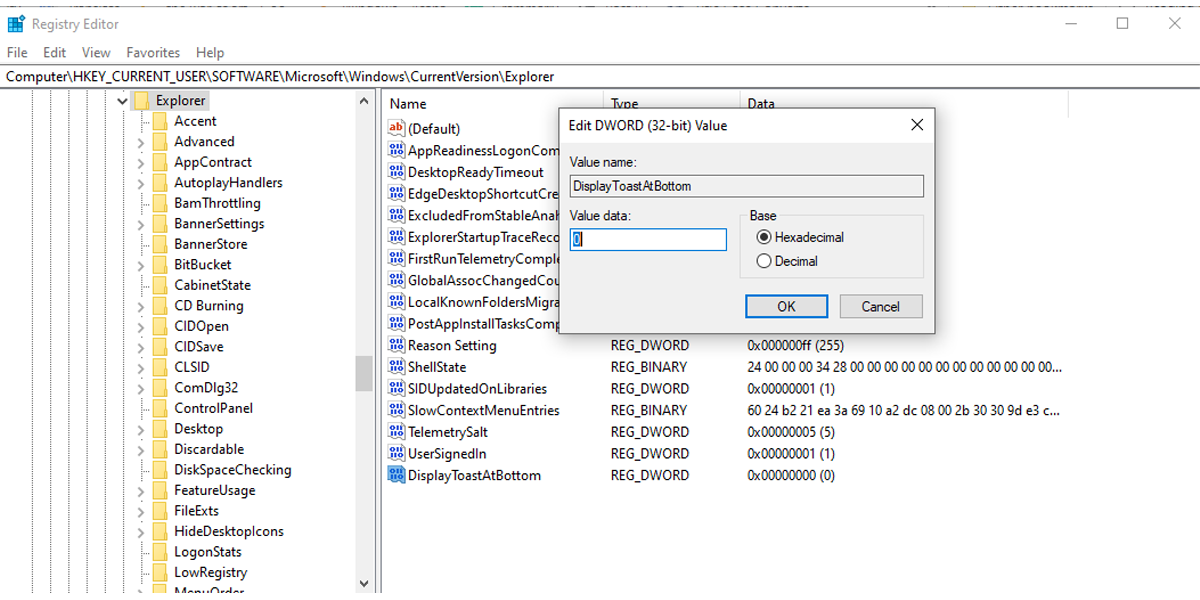Viewport: 1200px width, 600px height.
Task: Select the Advanced folder icon in tree
Action: click(x=159, y=142)
